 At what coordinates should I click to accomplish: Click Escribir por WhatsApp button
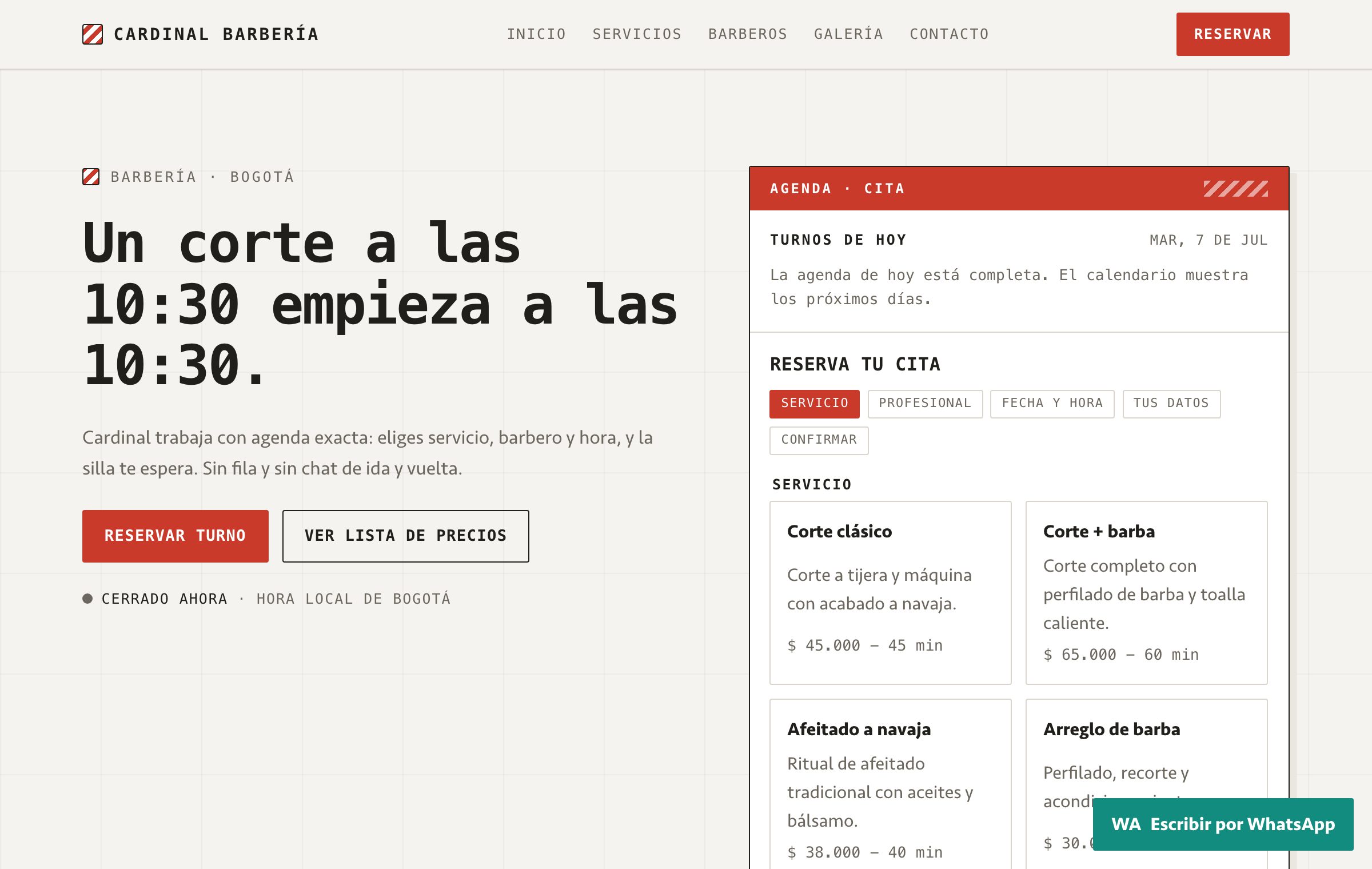[1223, 824]
